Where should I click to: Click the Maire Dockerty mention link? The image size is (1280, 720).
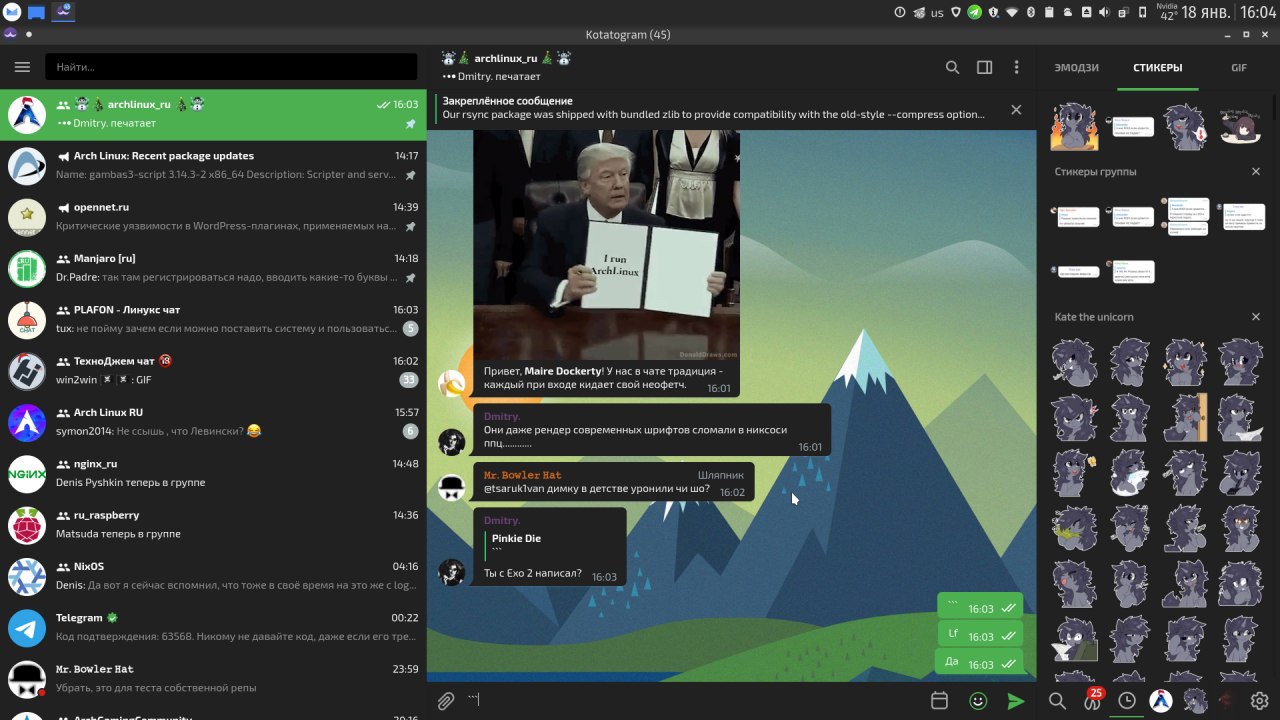coord(563,371)
